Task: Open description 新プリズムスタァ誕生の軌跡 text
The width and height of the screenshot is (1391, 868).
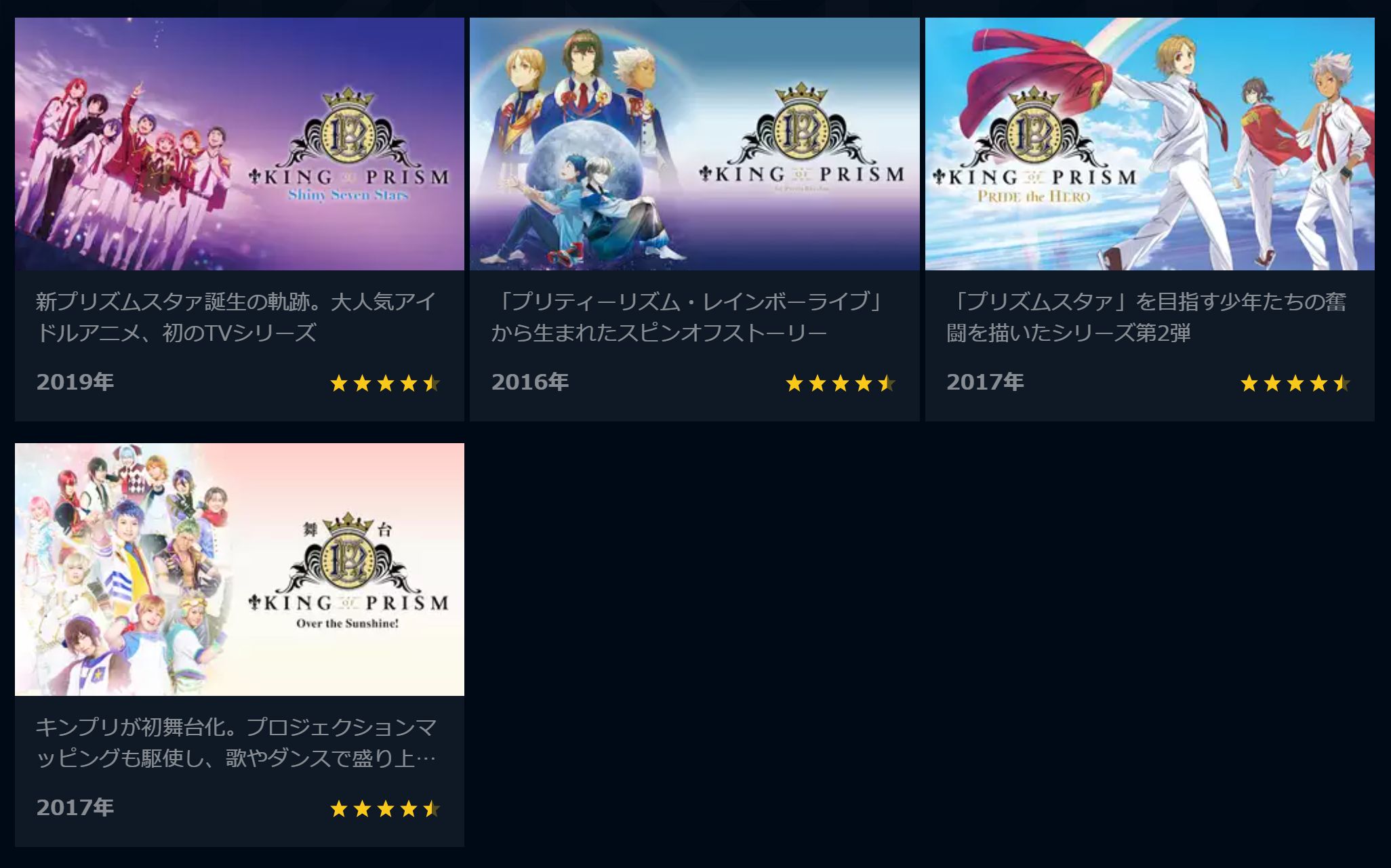Action: tap(236, 316)
